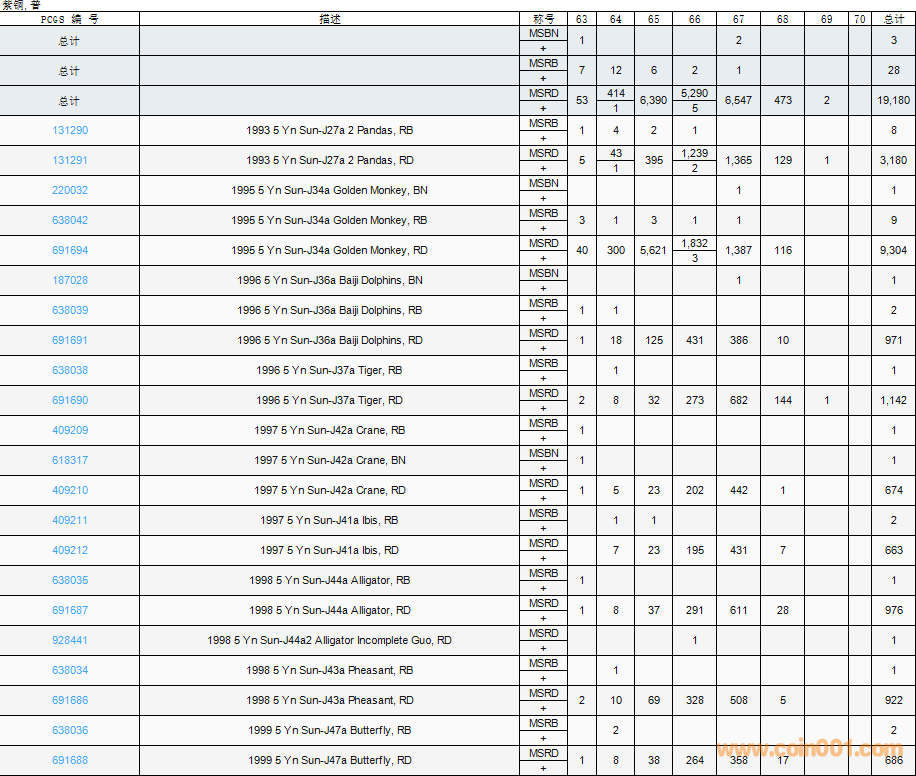
Task: Click the 691688 Butterfly RD link
Action: click(x=70, y=761)
